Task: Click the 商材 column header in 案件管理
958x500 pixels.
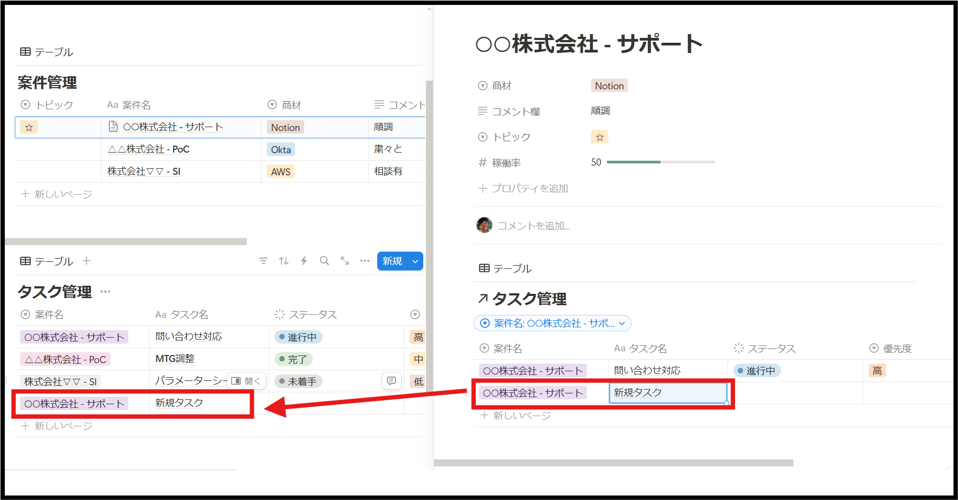Action: [285, 105]
